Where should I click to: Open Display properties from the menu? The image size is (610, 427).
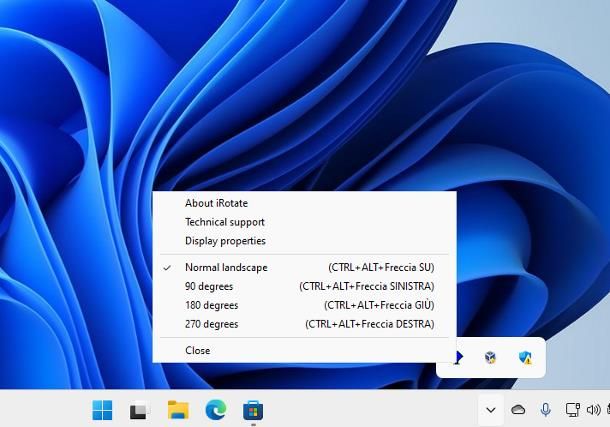coord(304,241)
